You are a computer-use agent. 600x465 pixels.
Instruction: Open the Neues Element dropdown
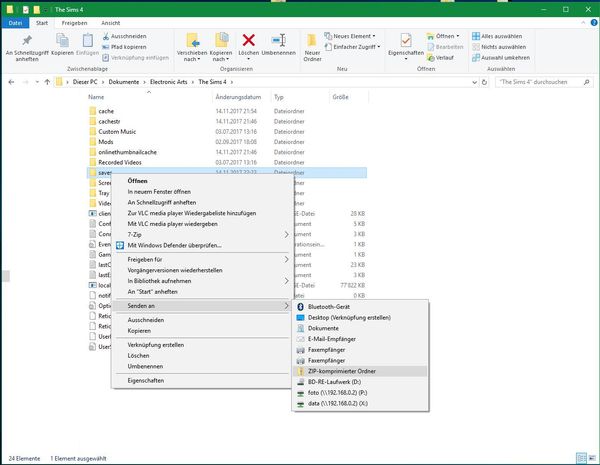tap(350, 36)
